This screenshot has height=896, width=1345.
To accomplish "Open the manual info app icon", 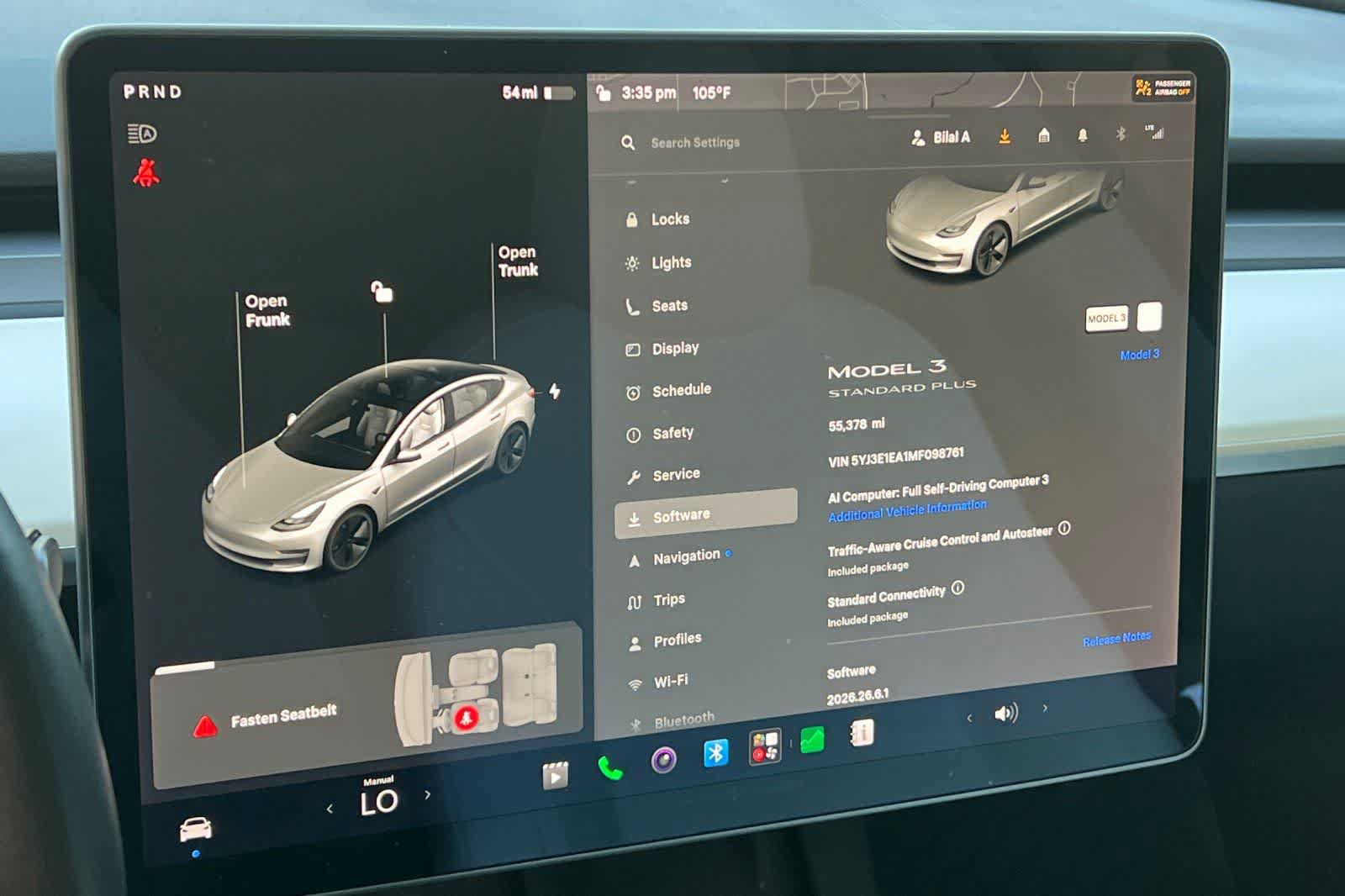I will [862, 734].
